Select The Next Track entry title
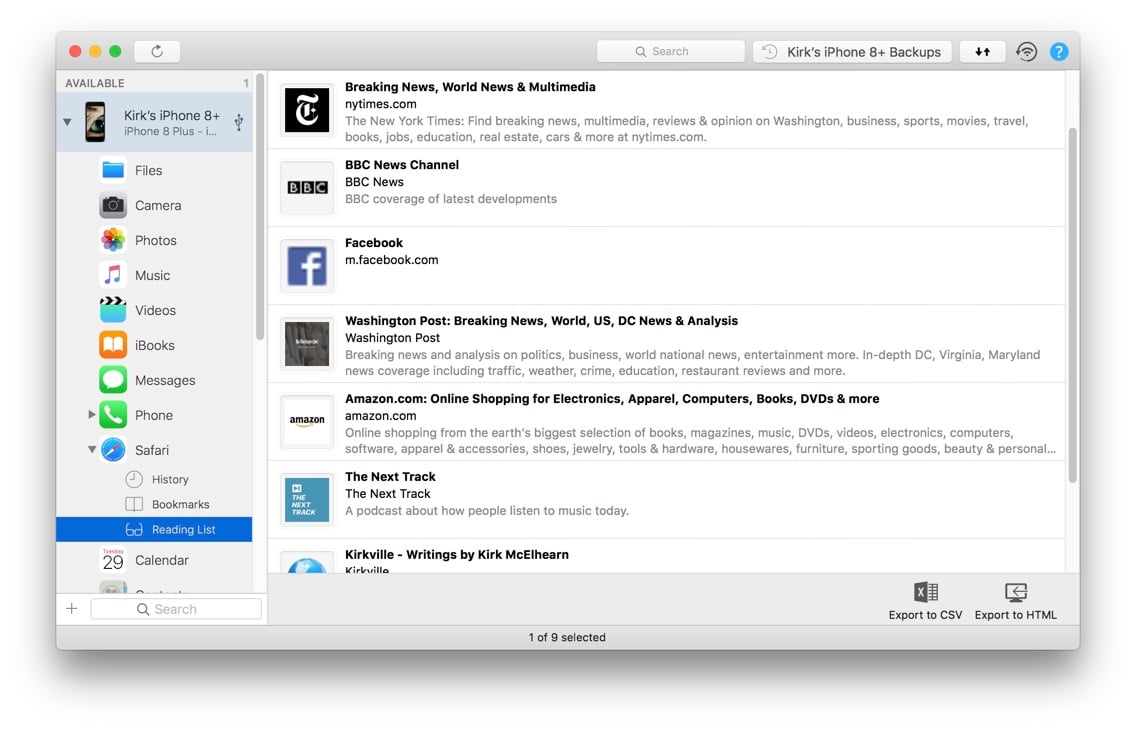Viewport: 1136px width, 730px height. [390, 477]
